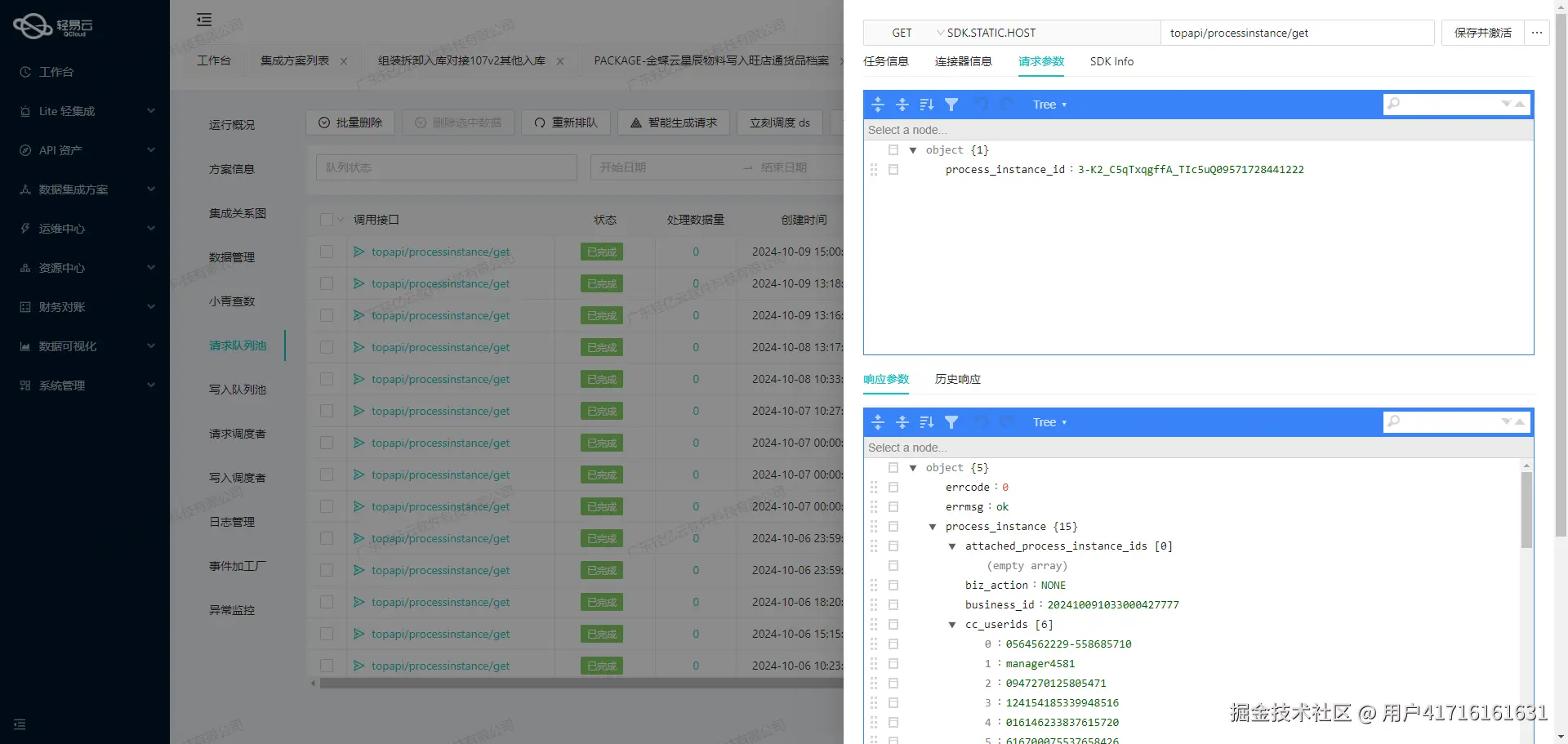Image resolution: width=1568 pixels, height=744 pixels.
Task: Expand the 数据集成方案 sidebar menu
Action: [85, 189]
